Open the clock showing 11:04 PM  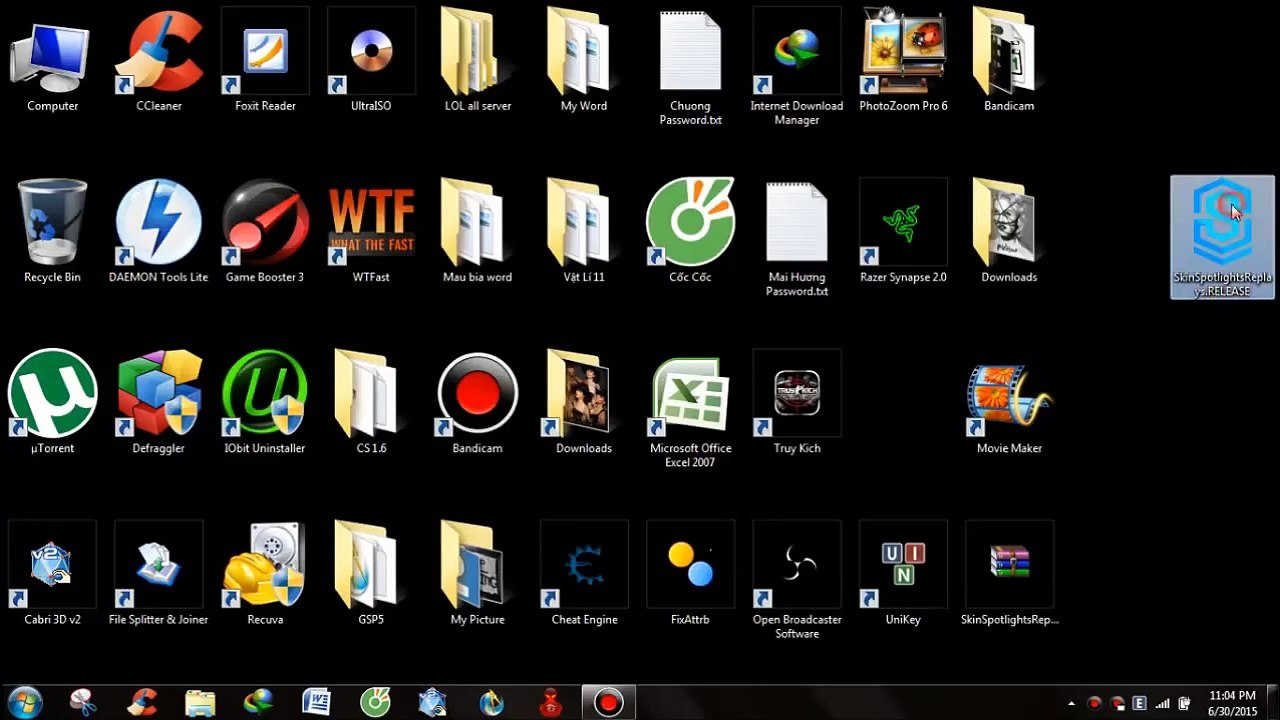point(1232,703)
